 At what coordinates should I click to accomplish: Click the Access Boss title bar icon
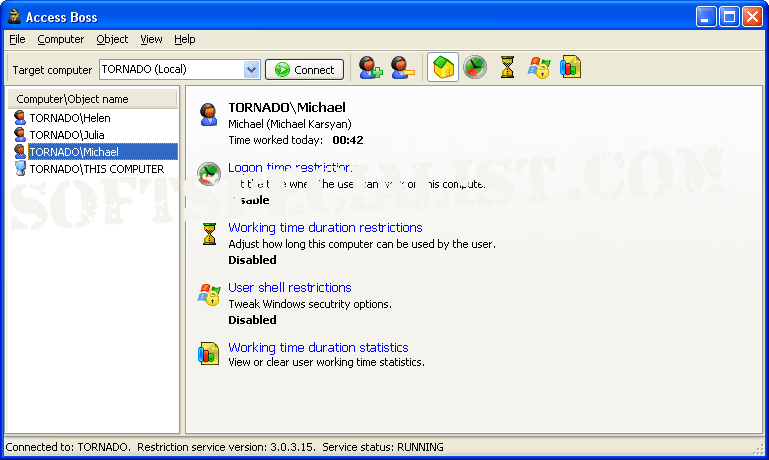point(14,17)
